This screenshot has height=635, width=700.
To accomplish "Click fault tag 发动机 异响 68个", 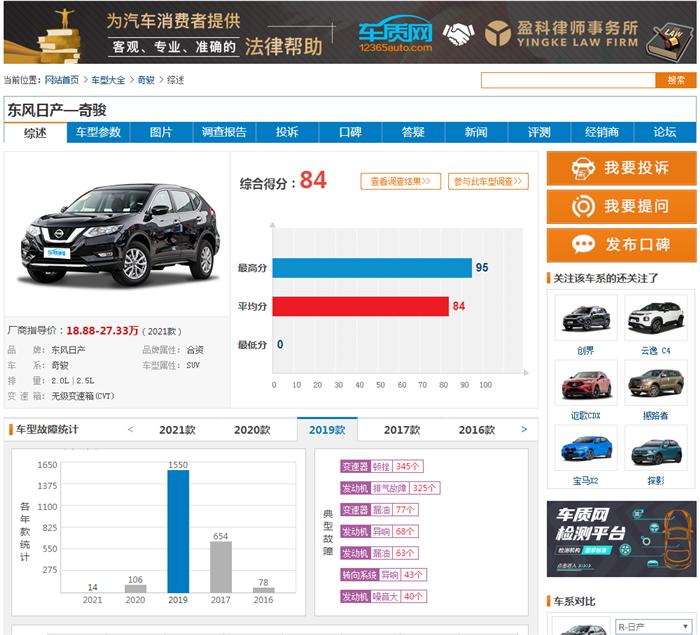I will coord(379,531).
